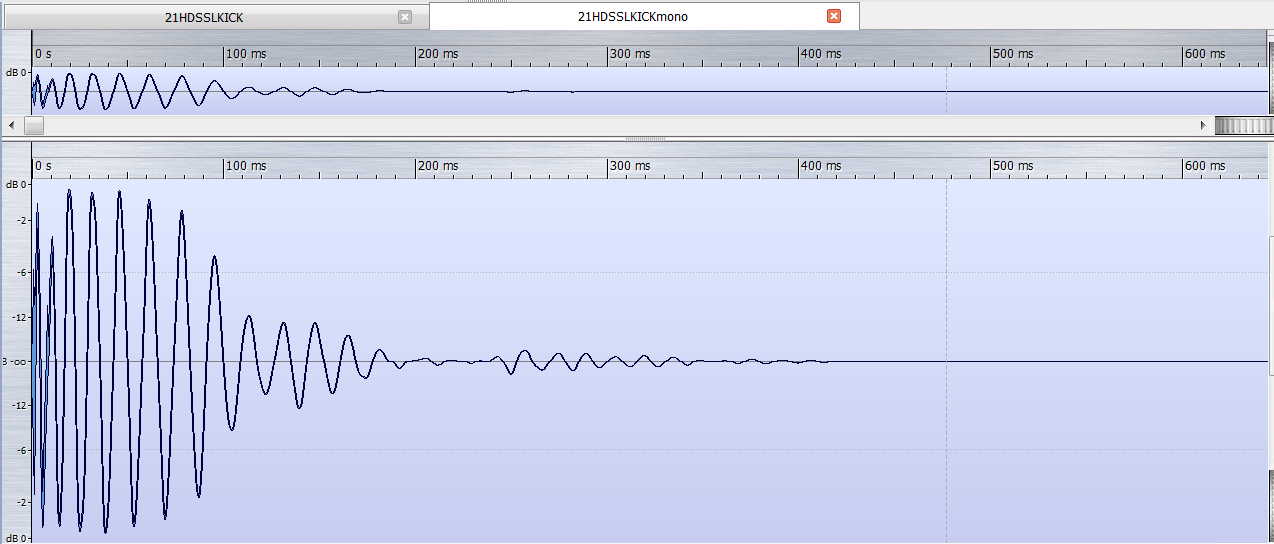This screenshot has width=1274, height=544.
Task: Close the 21HDSSLKICK tab
Action: click(x=404, y=17)
